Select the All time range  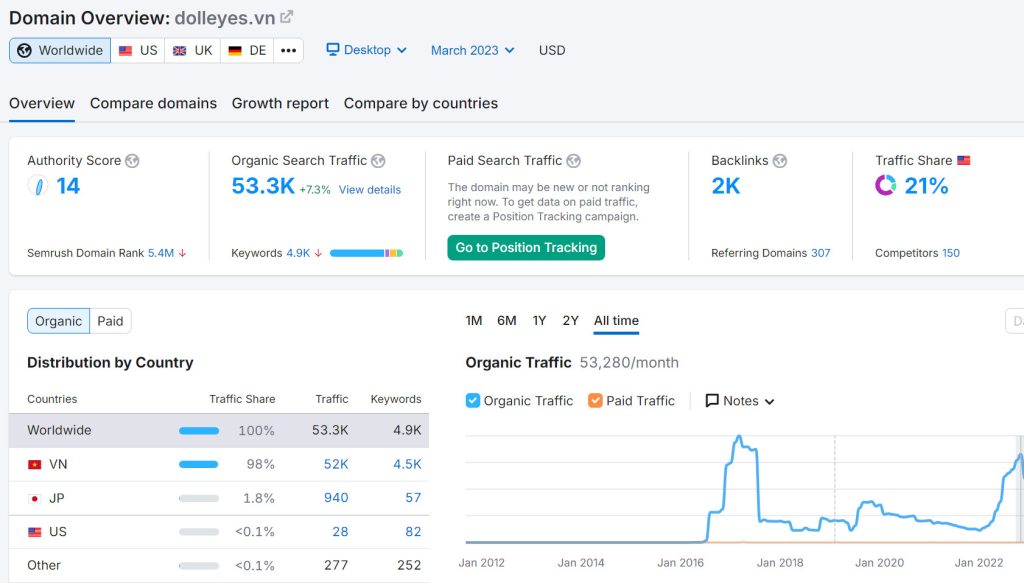[x=616, y=321]
